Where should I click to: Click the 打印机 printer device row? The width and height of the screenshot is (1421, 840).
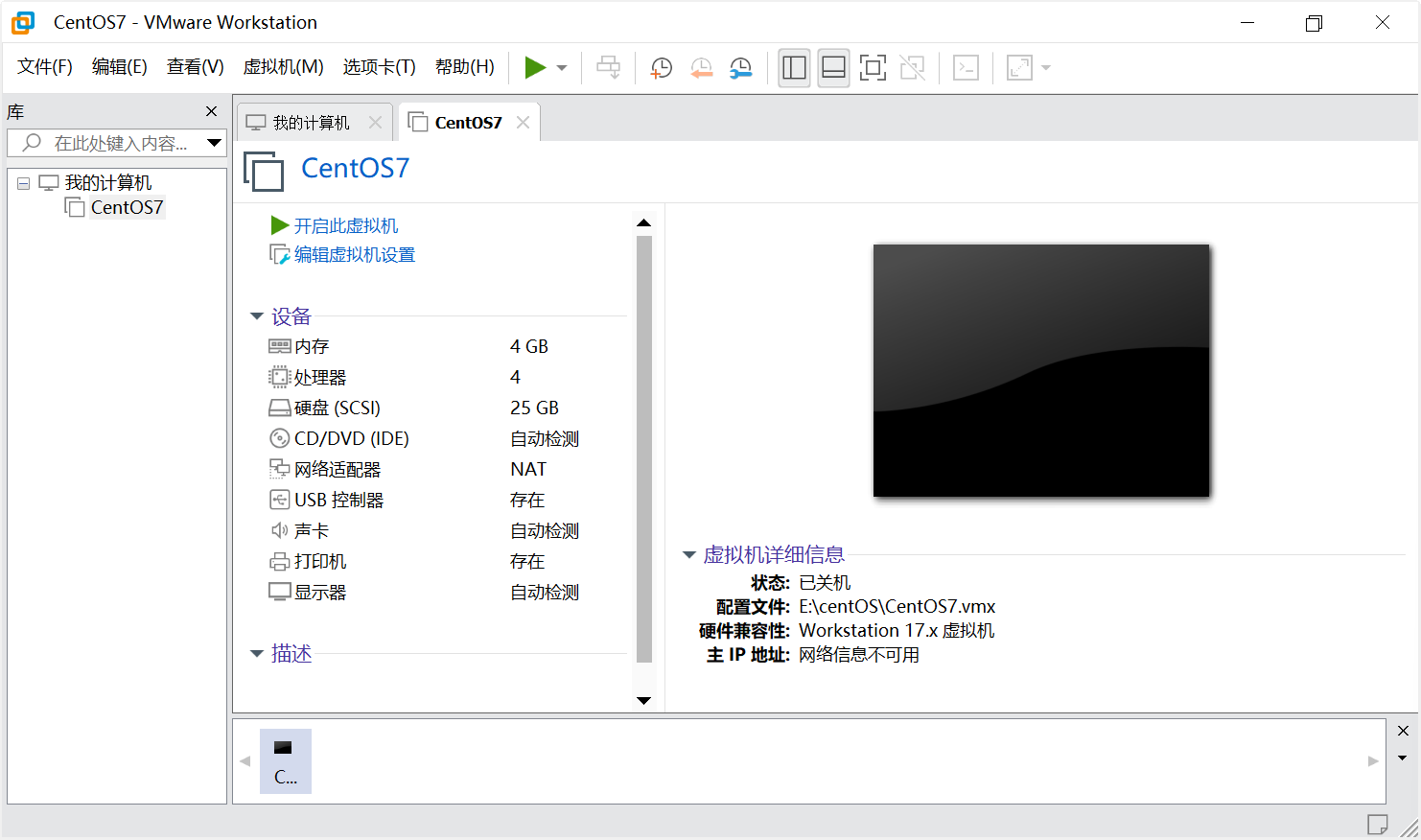pyautogui.click(x=447, y=561)
